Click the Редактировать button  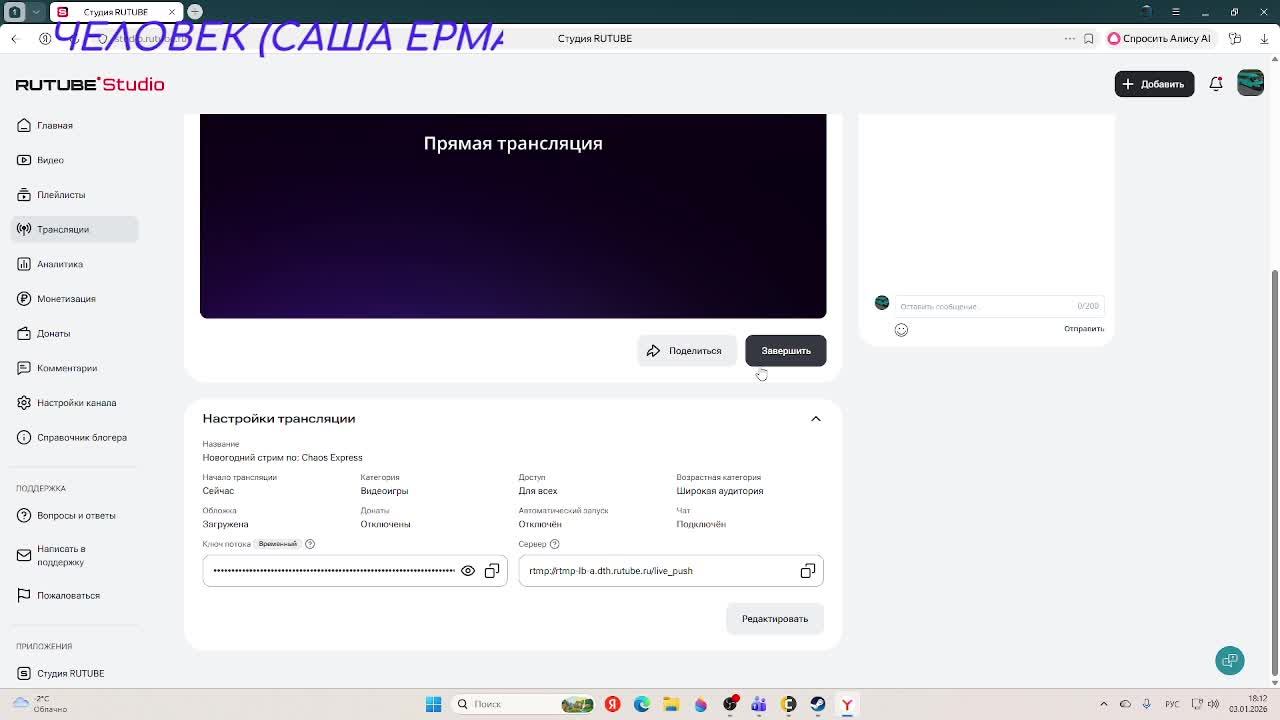[x=775, y=619]
